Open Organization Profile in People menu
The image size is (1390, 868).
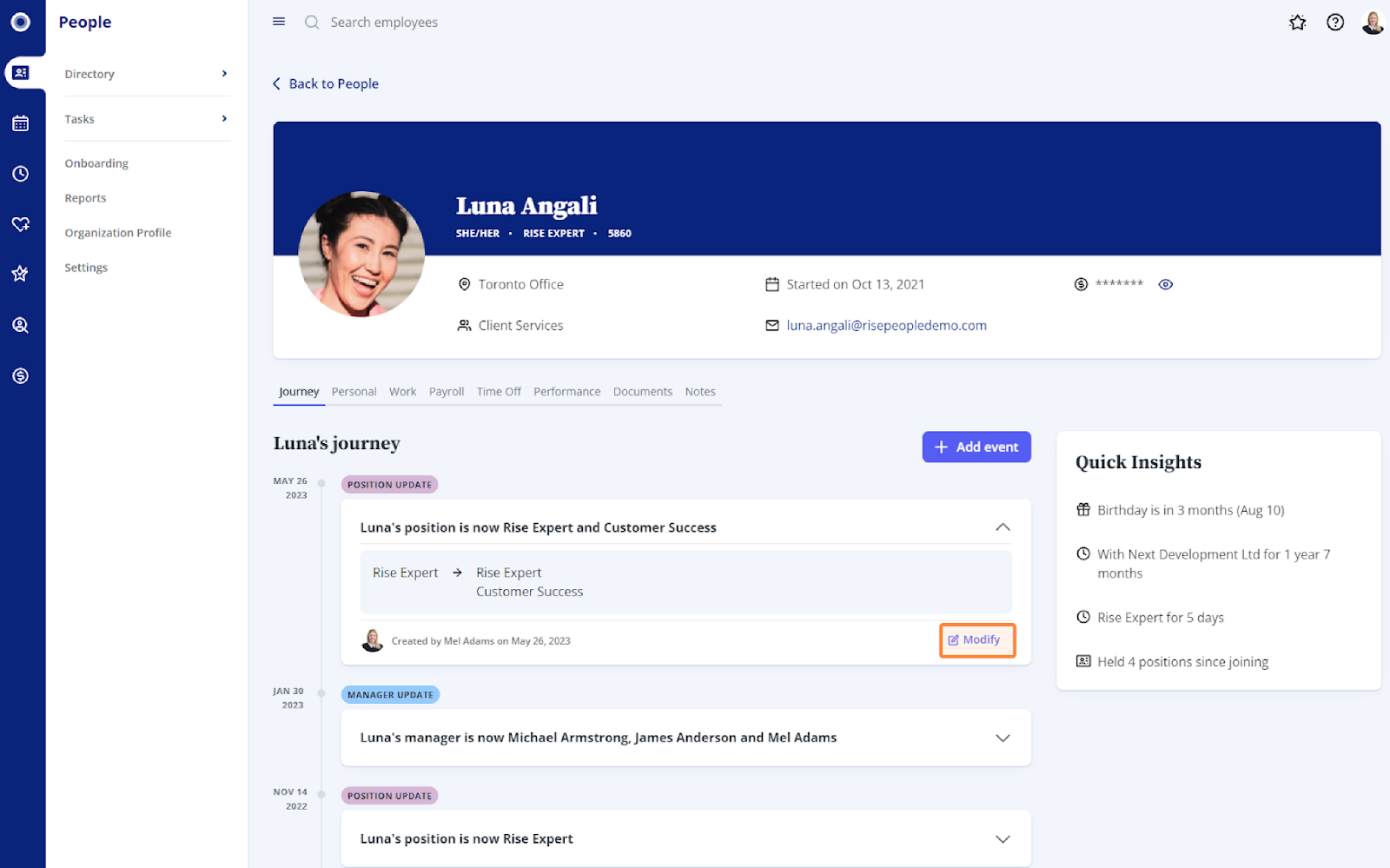pyautogui.click(x=118, y=233)
